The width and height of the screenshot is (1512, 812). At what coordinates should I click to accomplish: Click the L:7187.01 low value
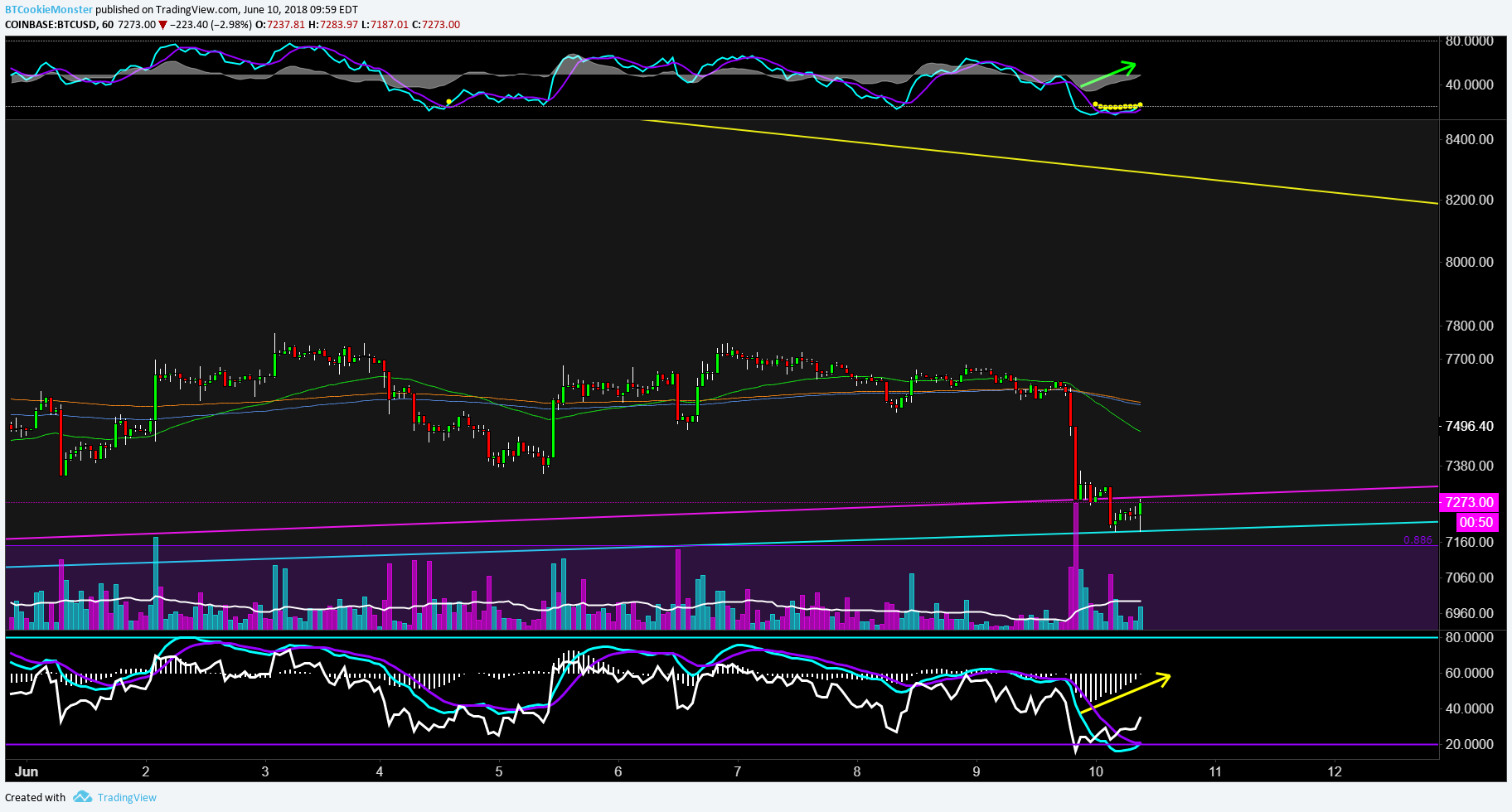click(x=385, y=24)
